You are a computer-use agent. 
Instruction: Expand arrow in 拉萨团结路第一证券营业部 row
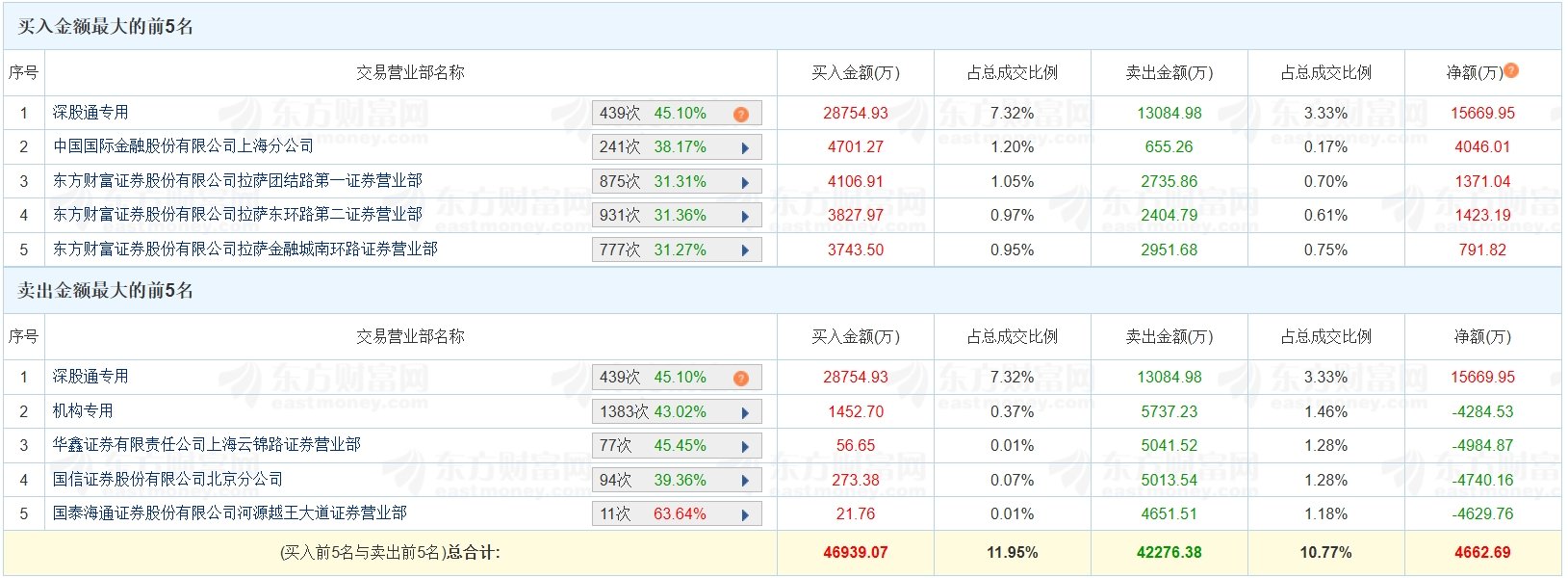point(745,182)
